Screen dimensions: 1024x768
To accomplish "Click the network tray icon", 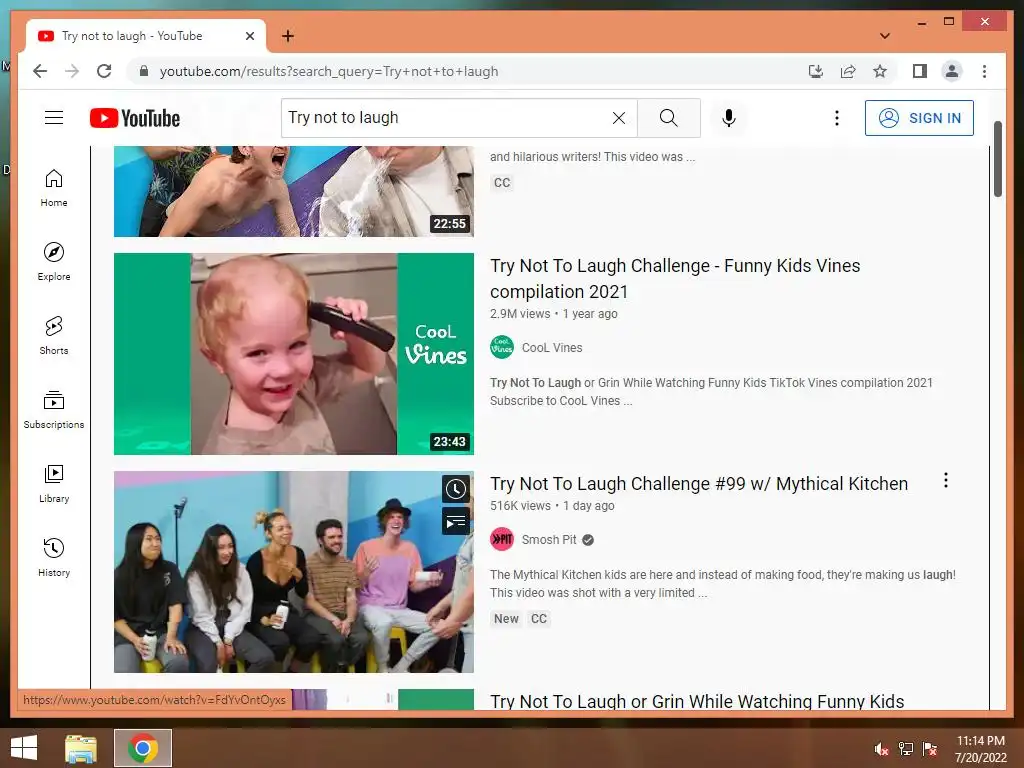I will 906,749.
